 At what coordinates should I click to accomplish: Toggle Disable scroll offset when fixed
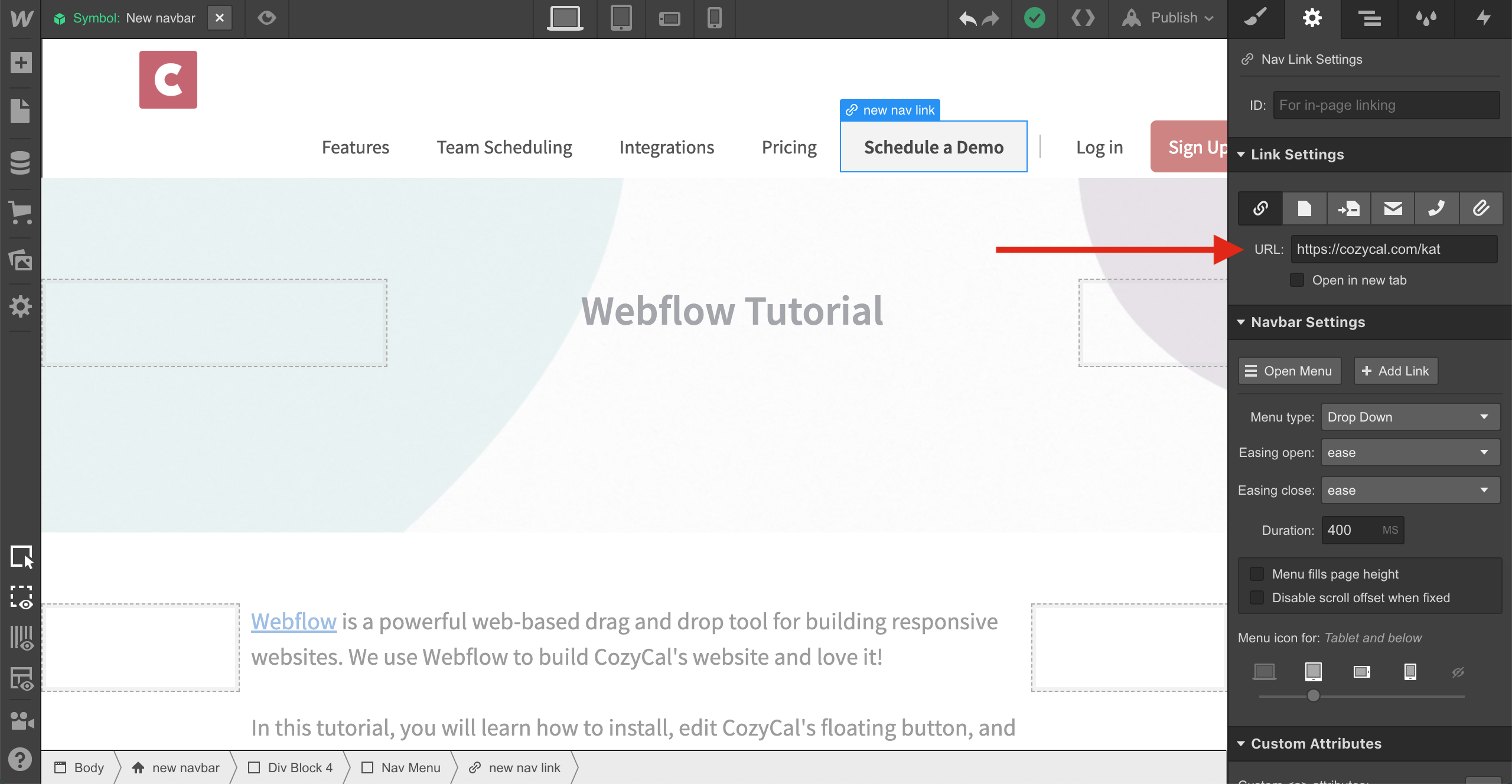[1257, 597]
